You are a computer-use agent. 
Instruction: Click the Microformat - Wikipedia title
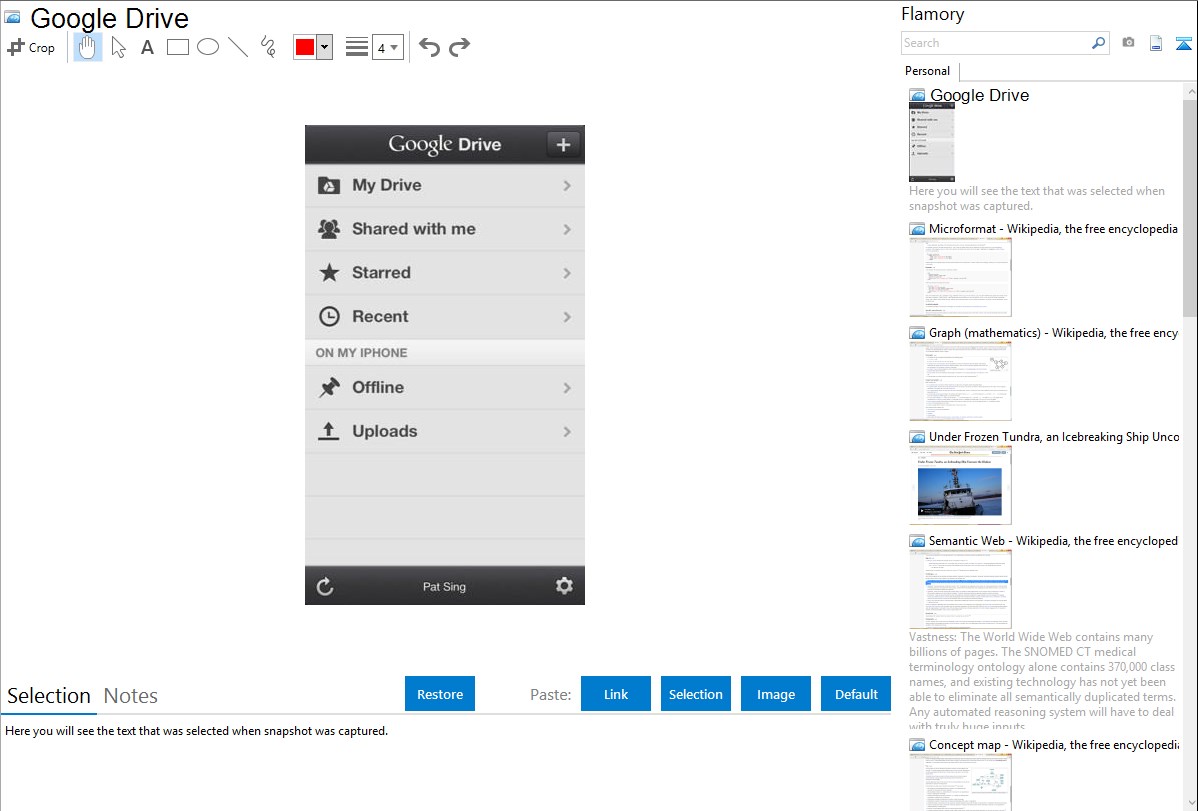1053,229
